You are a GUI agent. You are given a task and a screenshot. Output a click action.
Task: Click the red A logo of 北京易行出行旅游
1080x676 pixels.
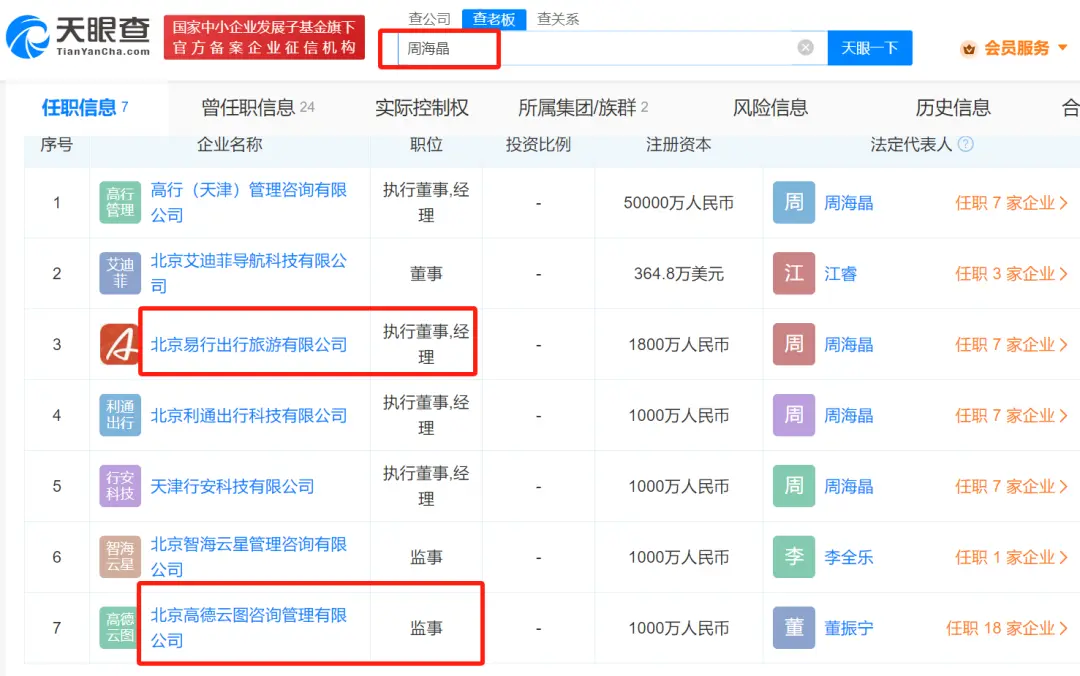tap(120, 344)
